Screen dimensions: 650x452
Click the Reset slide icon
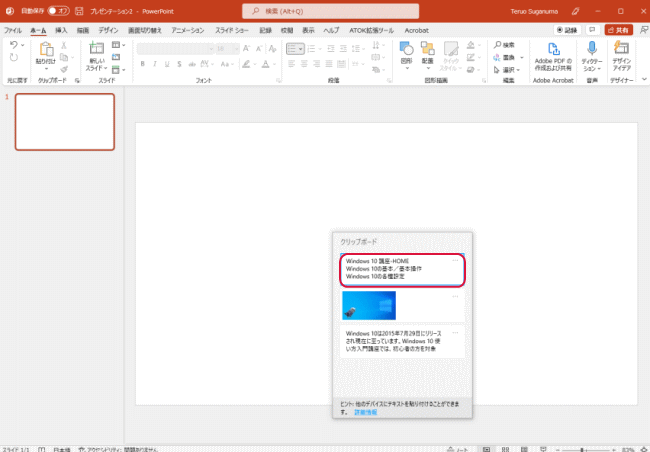116,57
